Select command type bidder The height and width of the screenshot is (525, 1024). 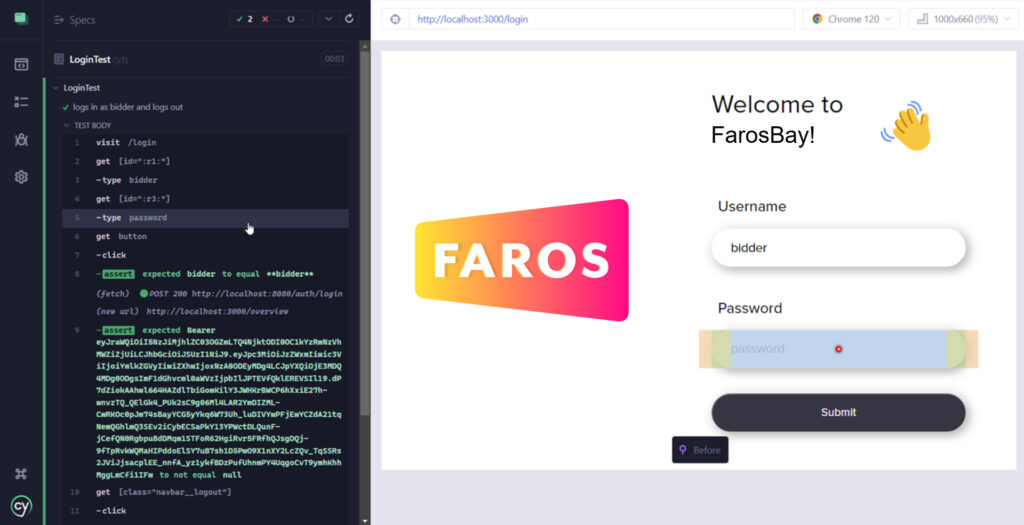click(x=206, y=180)
